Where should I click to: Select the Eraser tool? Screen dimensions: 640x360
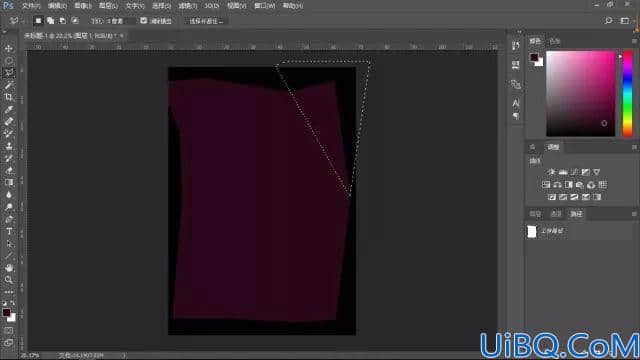(9, 171)
